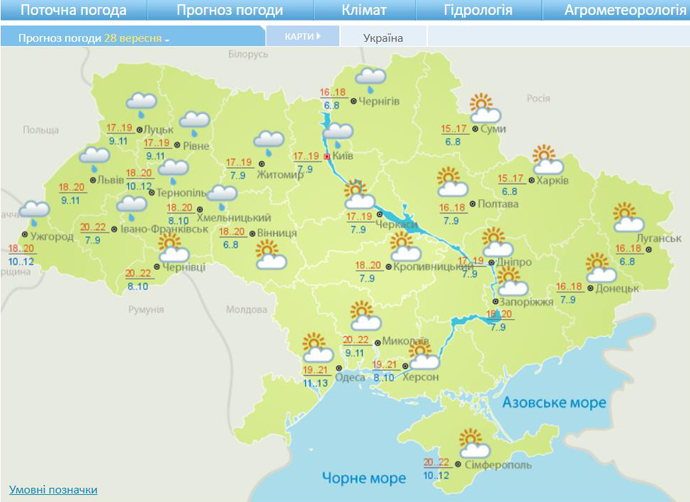Click the sun-cloud icon above Харків
This screenshot has width=690, height=502.
(x=545, y=157)
